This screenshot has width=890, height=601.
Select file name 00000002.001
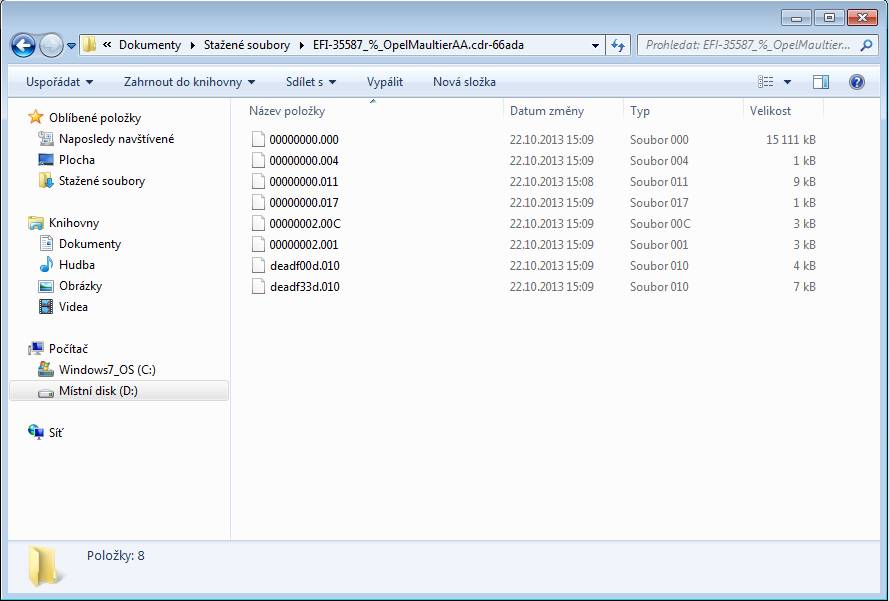(x=304, y=245)
